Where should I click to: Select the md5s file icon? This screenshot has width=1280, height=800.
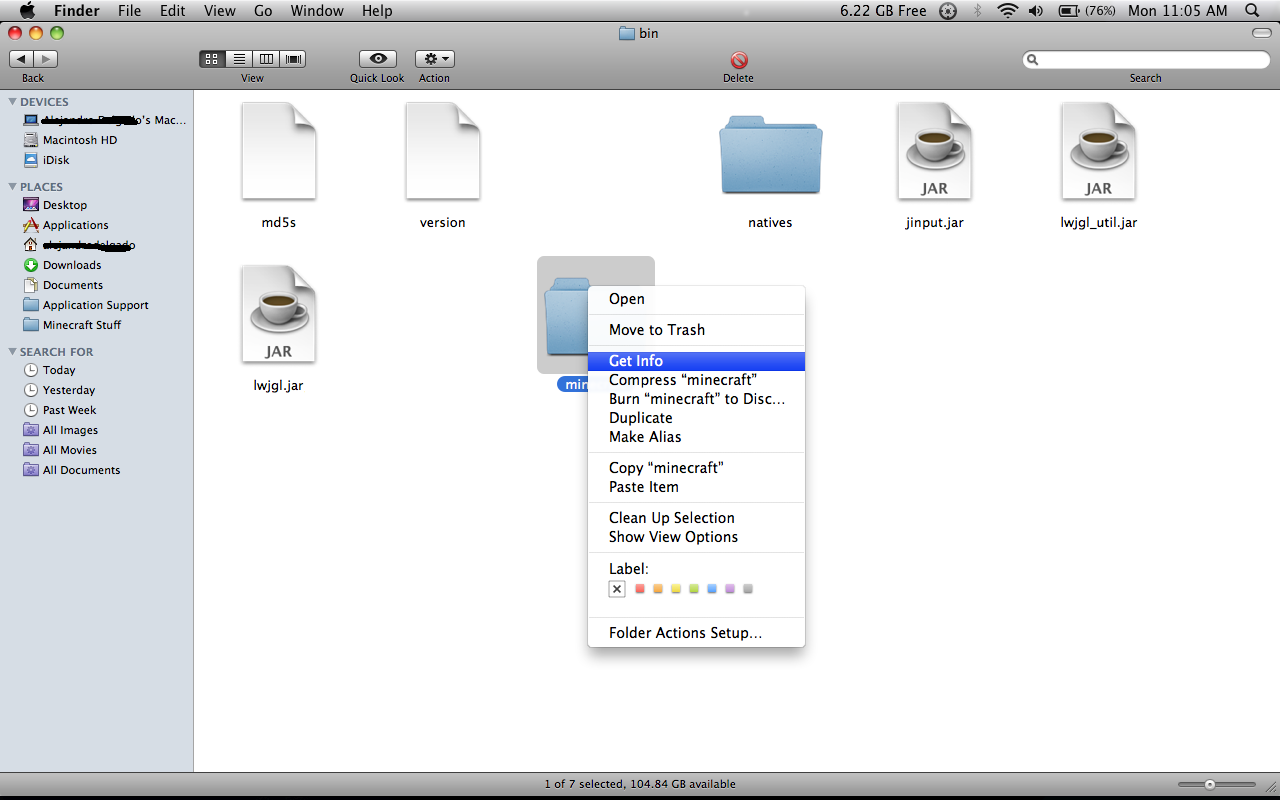tap(279, 151)
